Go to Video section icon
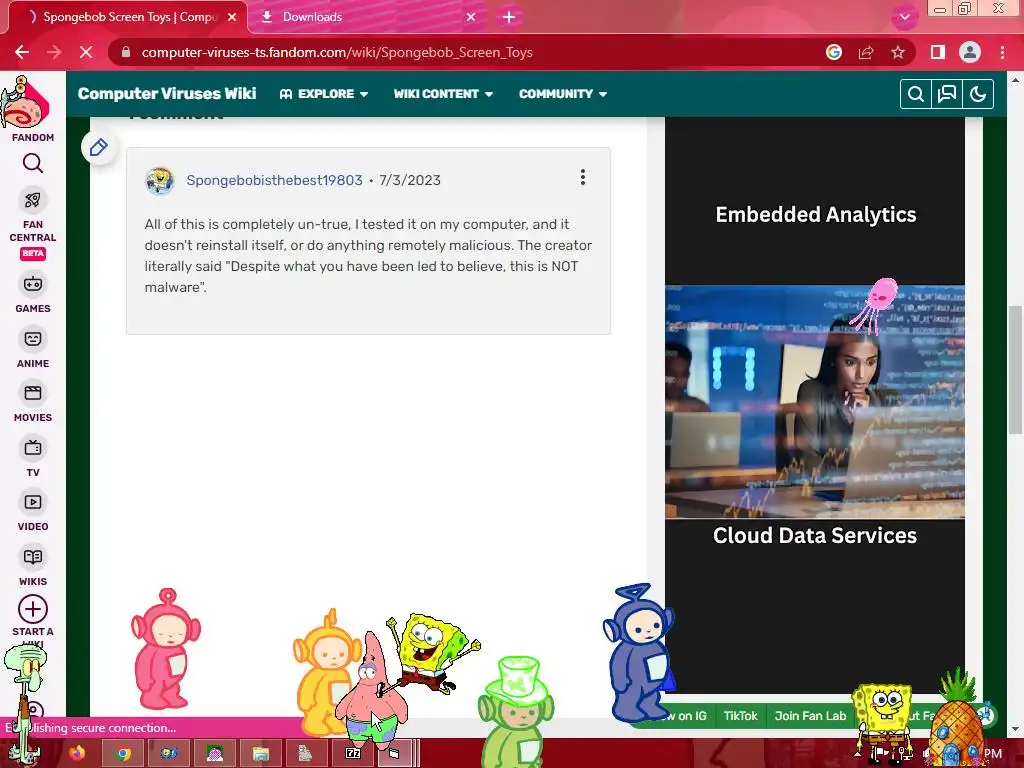The height and width of the screenshot is (768, 1024). 33,502
